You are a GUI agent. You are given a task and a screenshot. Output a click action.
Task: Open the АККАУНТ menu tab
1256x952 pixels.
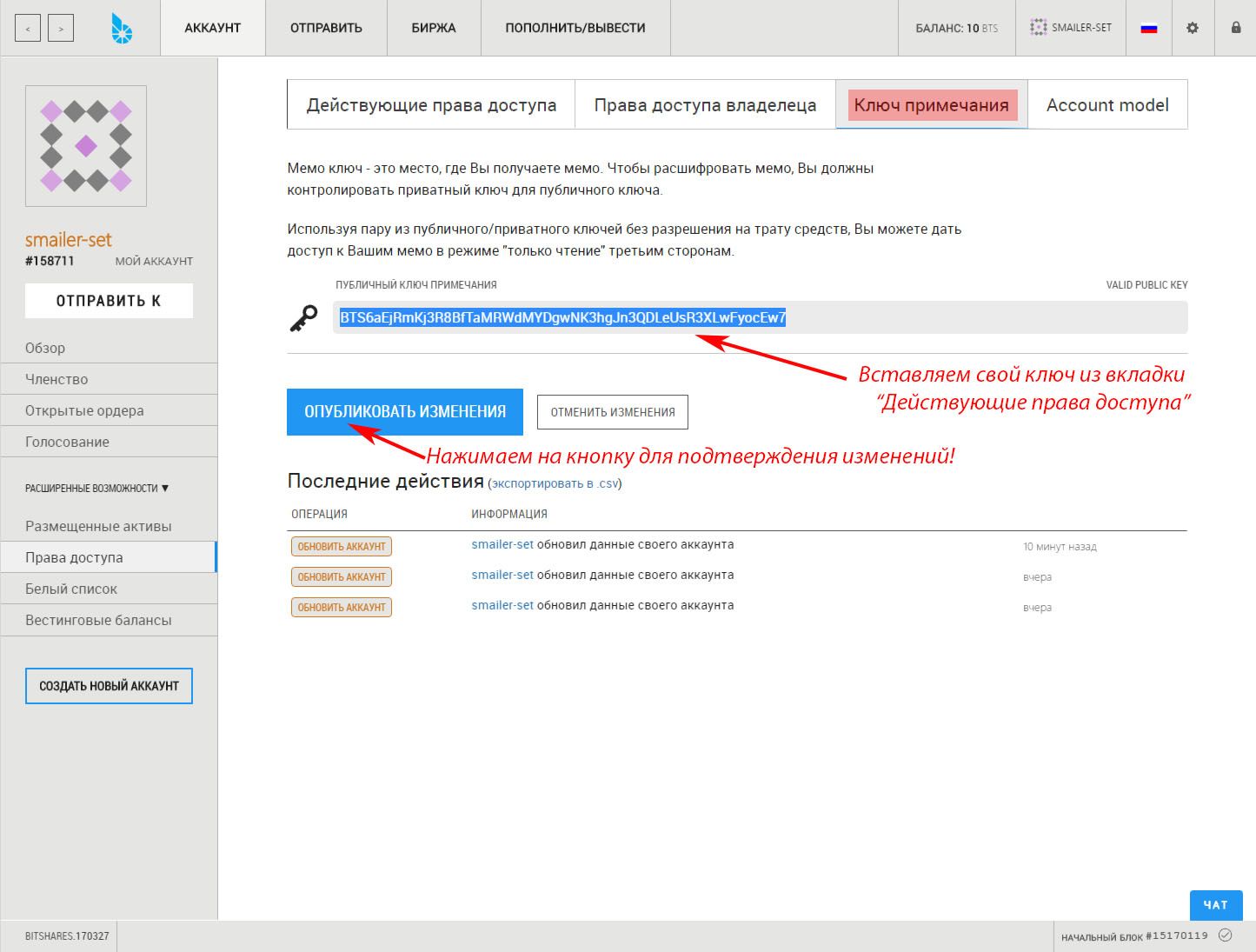point(212,28)
